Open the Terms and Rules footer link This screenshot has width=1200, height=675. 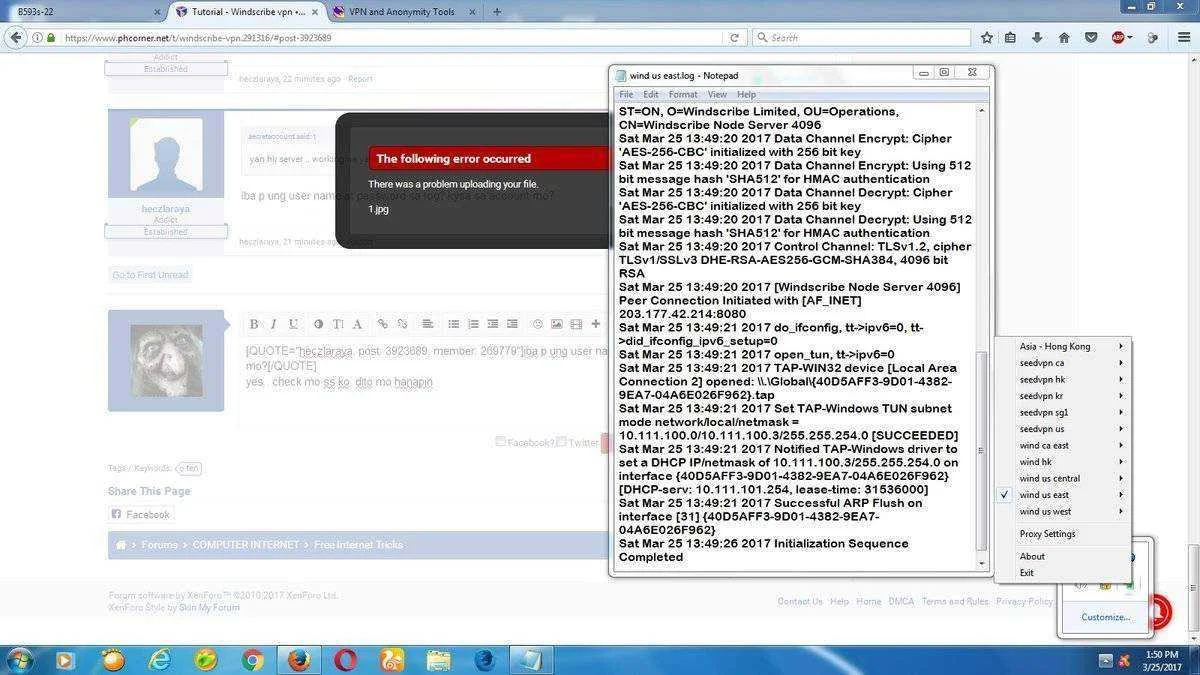tap(955, 601)
